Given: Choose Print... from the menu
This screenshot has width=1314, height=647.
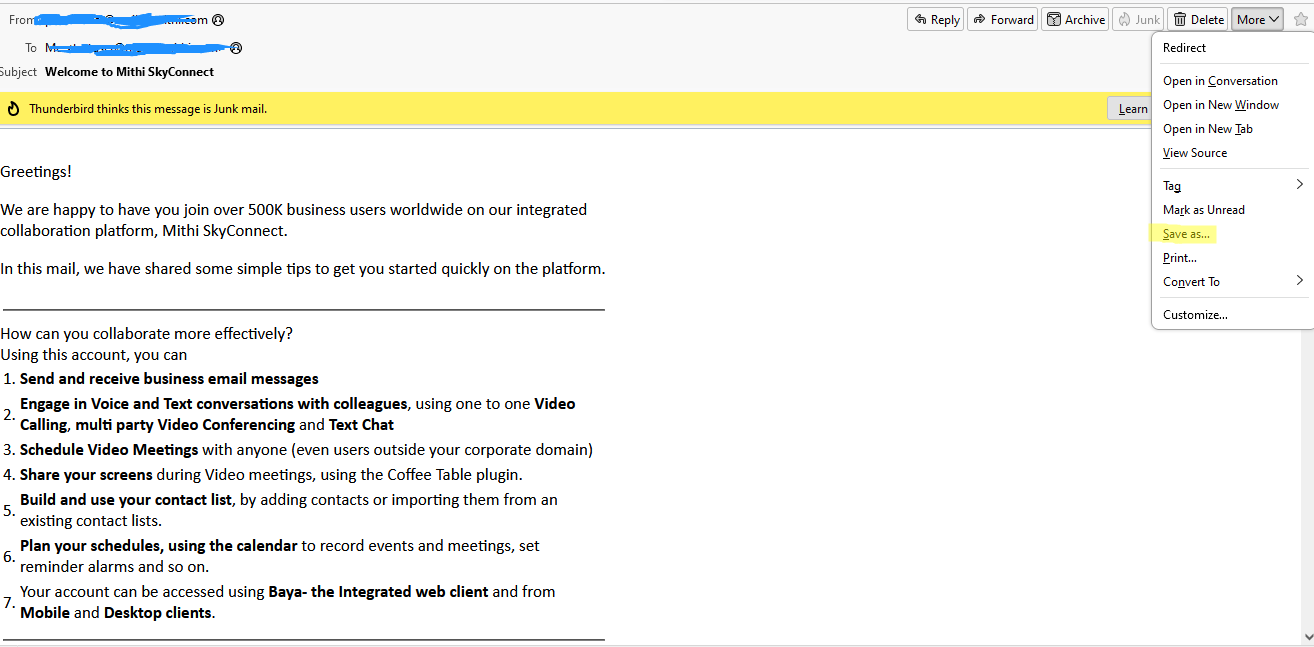Looking at the screenshot, I should (1231, 258).
